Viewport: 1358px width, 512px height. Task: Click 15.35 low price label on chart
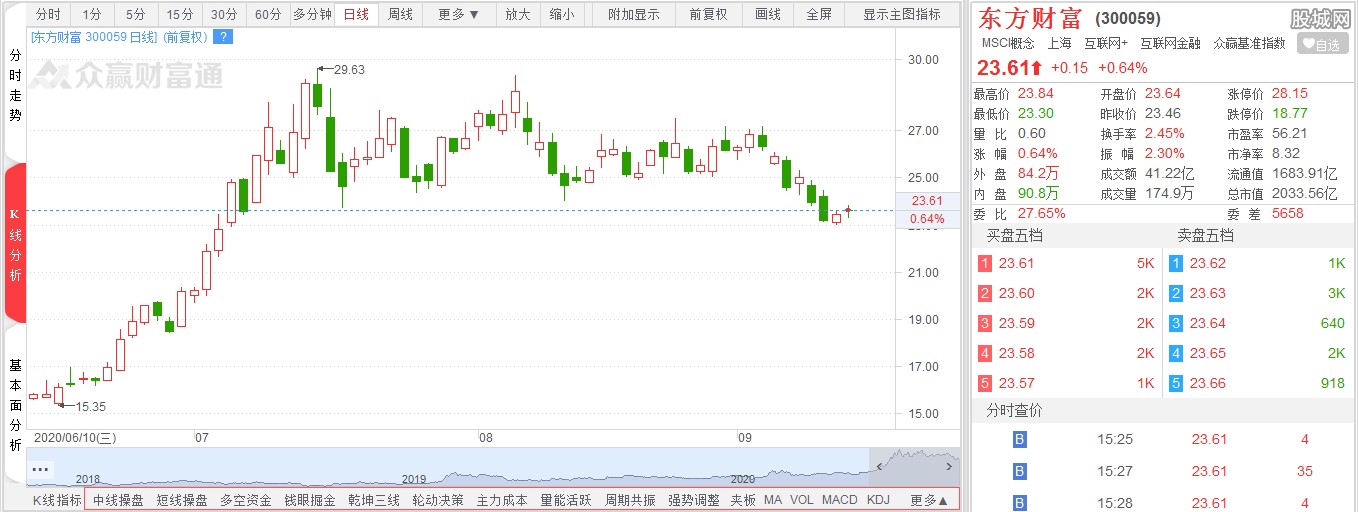[x=90, y=407]
